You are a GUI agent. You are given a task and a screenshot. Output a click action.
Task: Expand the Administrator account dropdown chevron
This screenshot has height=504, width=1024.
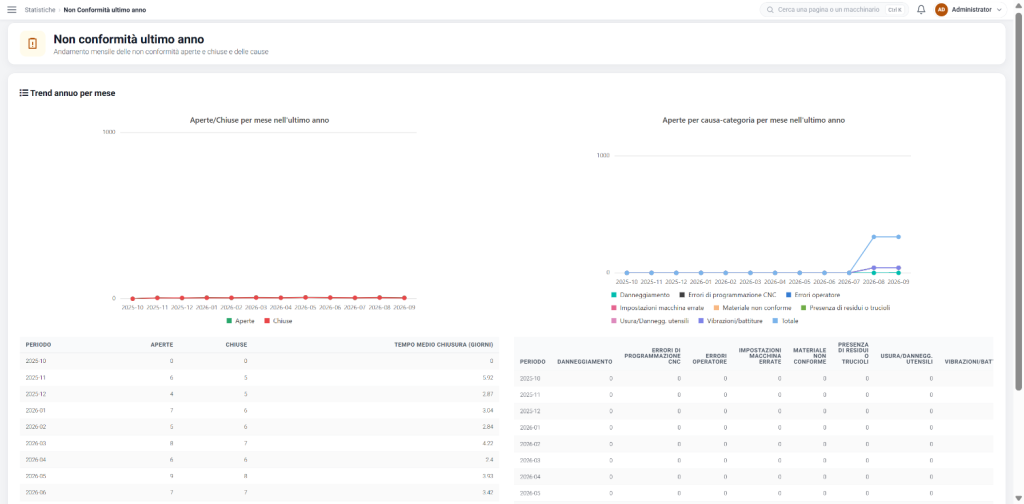[x=999, y=10]
